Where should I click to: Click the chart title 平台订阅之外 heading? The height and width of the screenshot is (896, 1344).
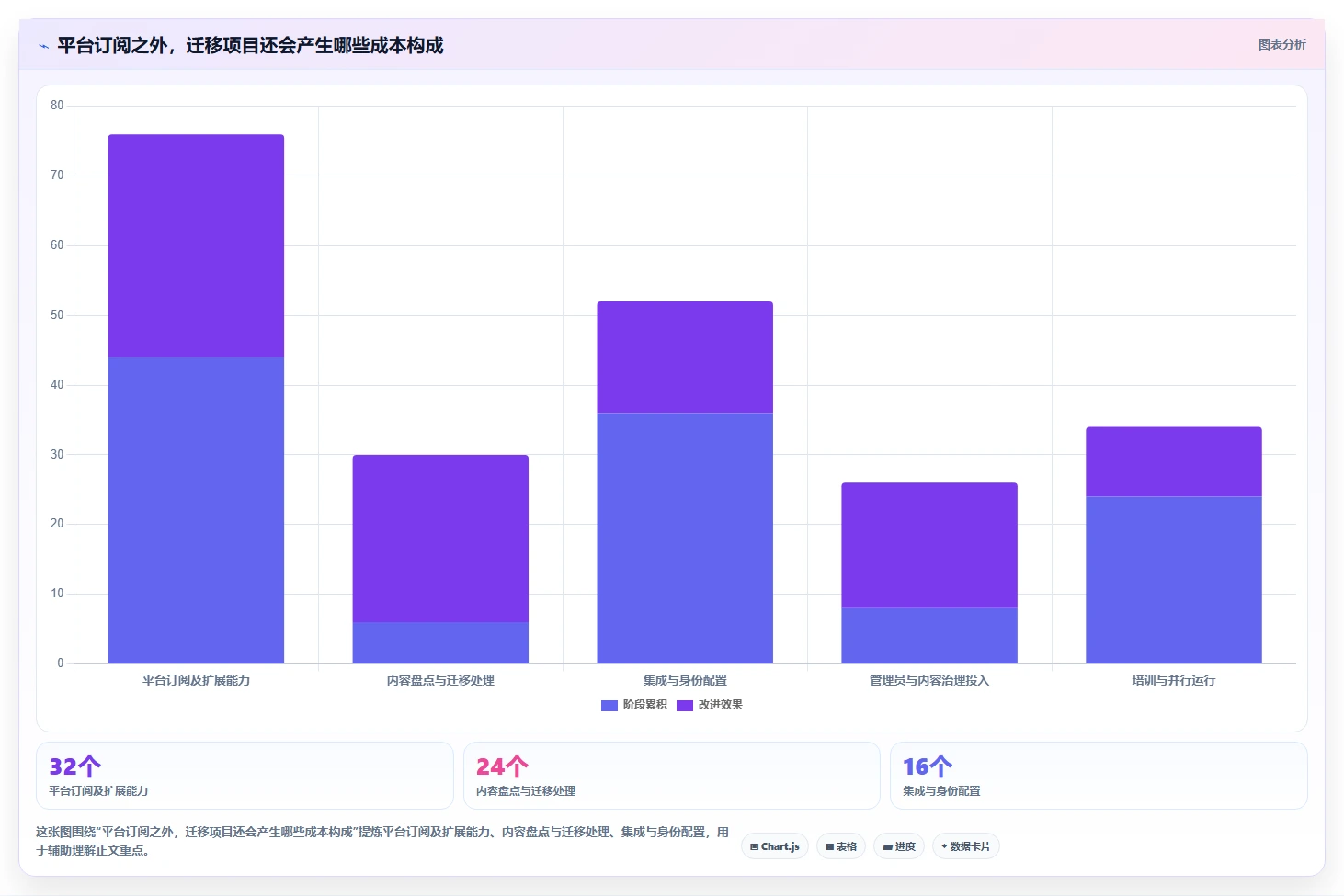[250, 45]
